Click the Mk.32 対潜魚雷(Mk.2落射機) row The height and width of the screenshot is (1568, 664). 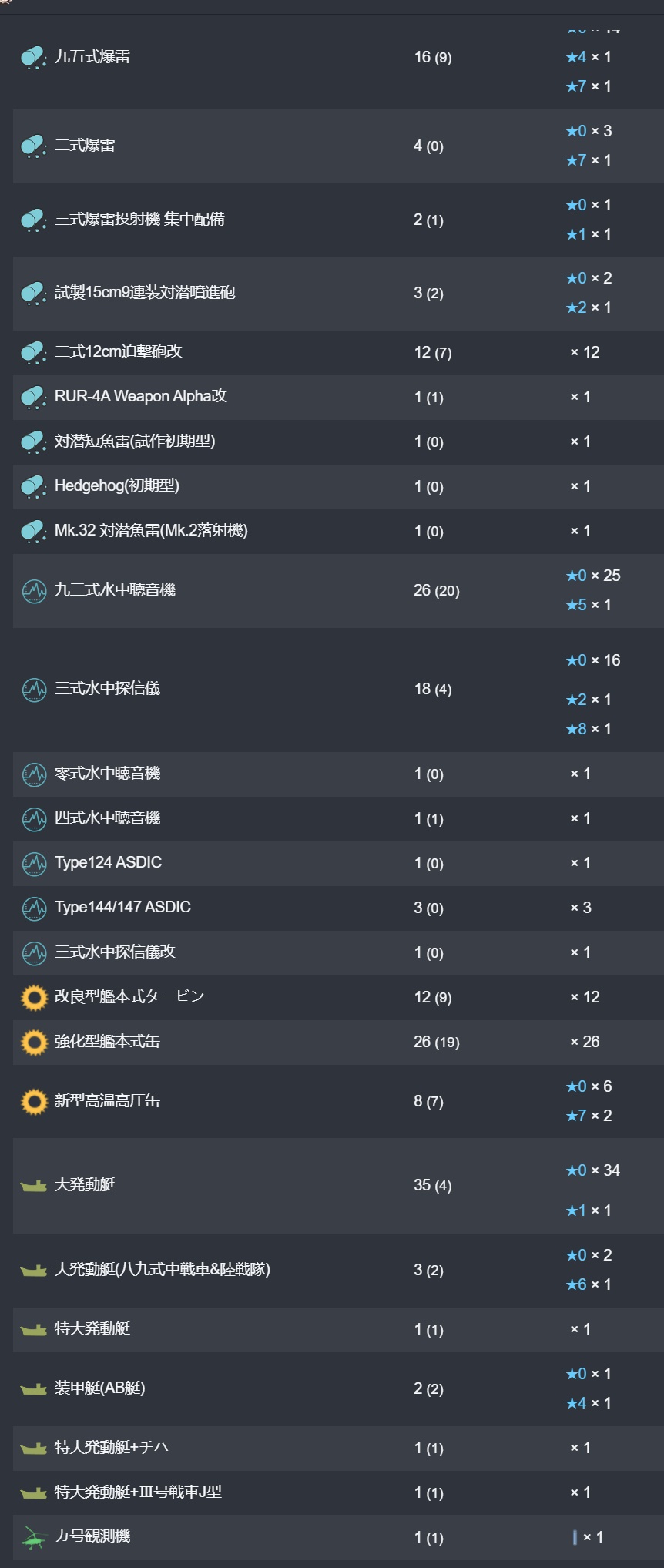point(338,531)
